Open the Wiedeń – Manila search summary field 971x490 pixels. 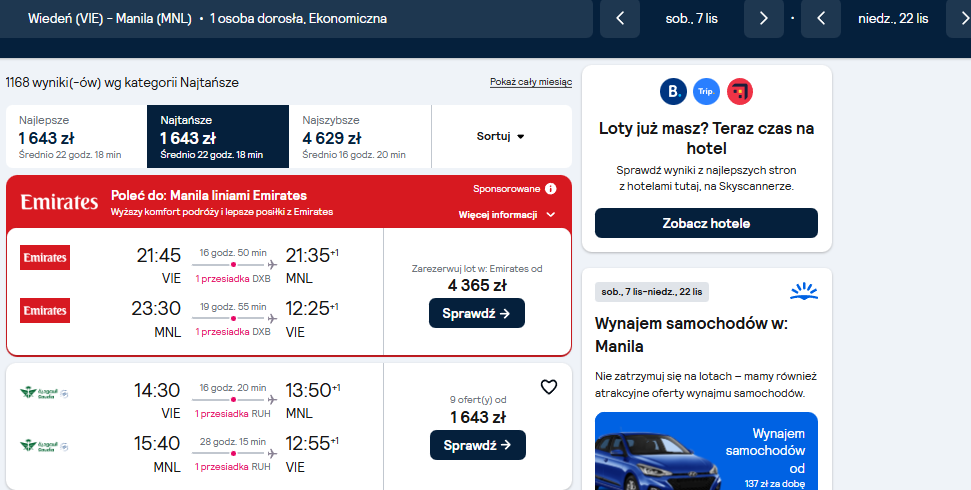click(296, 19)
